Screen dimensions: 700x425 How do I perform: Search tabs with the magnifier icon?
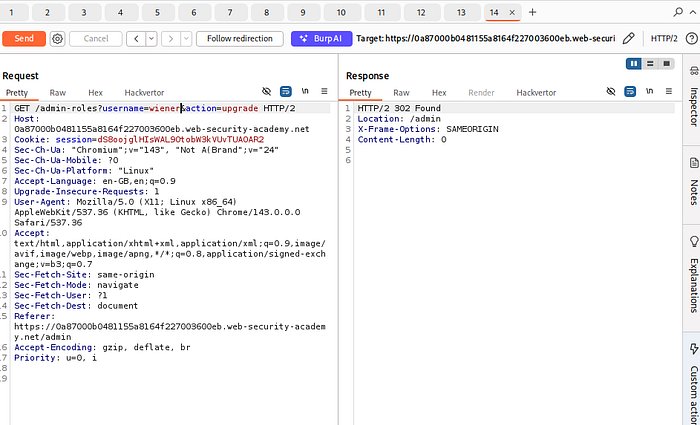point(678,12)
